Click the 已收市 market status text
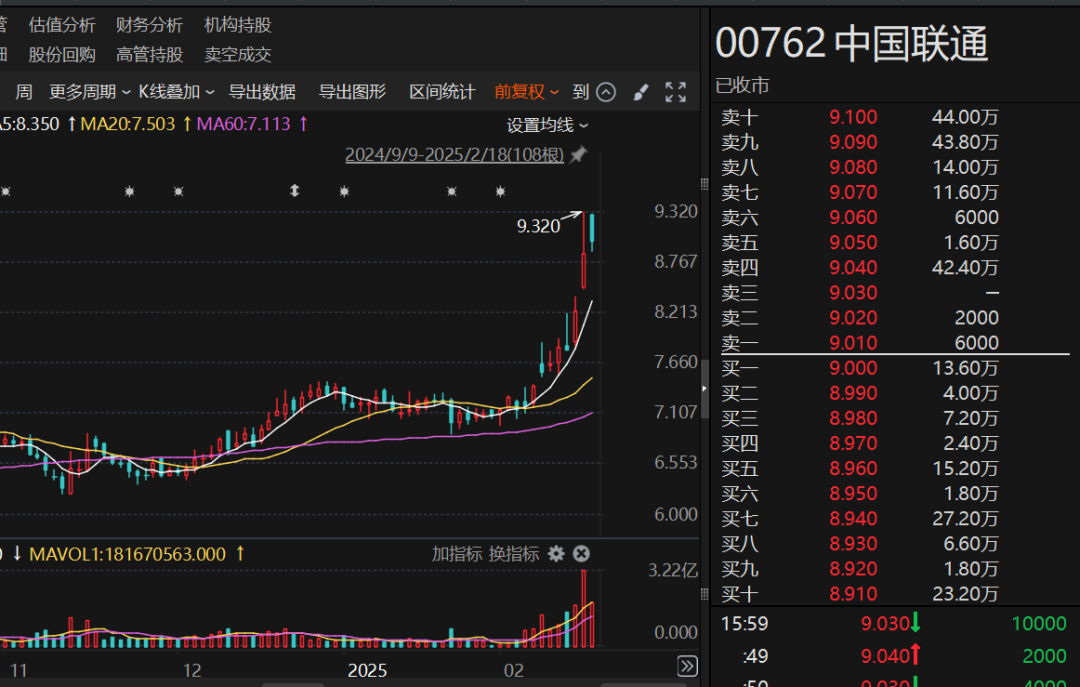 point(742,85)
